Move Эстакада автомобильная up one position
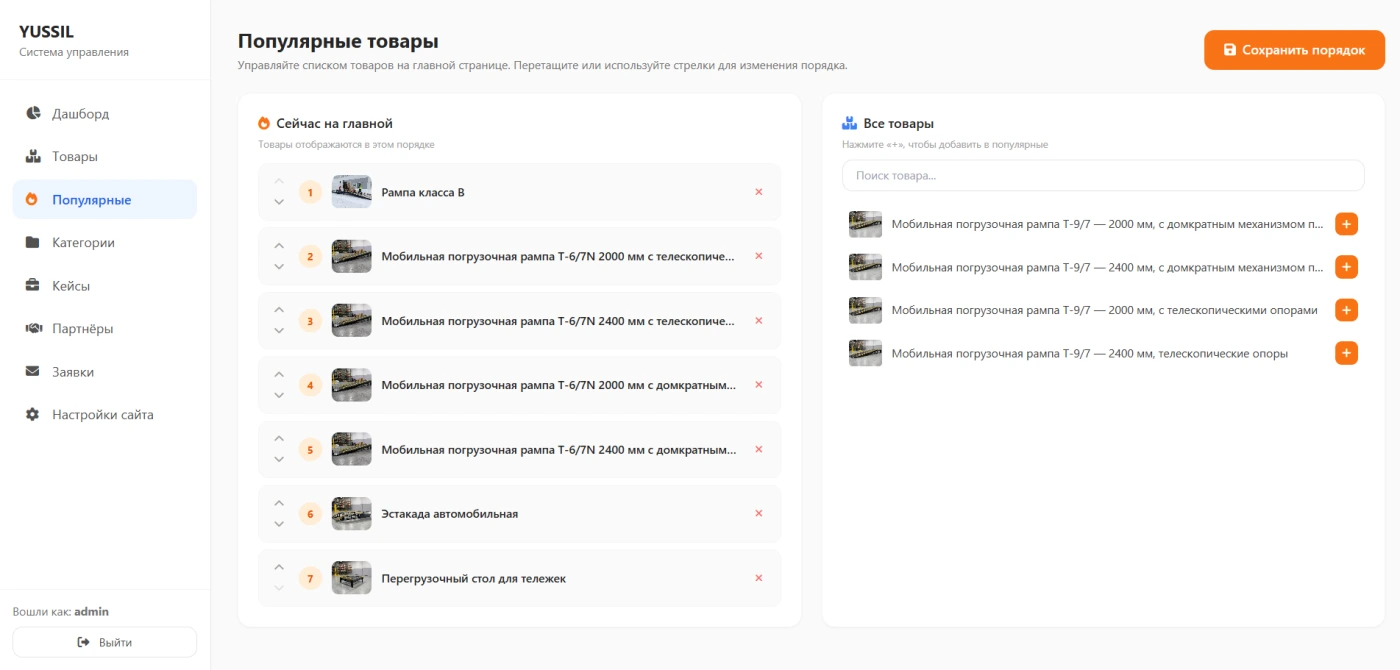 pyautogui.click(x=279, y=503)
